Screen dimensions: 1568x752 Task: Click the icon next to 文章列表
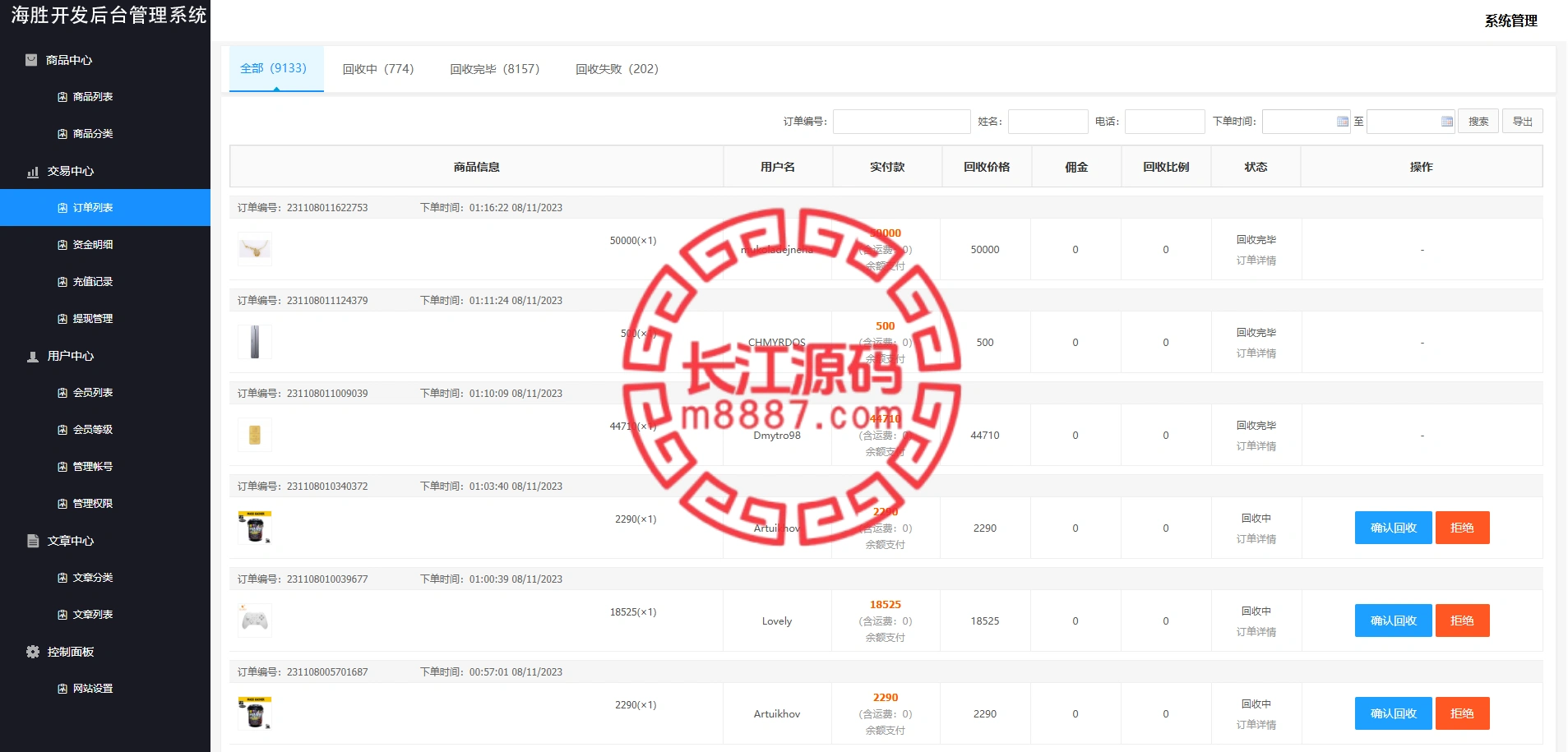click(x=62, y=615)
